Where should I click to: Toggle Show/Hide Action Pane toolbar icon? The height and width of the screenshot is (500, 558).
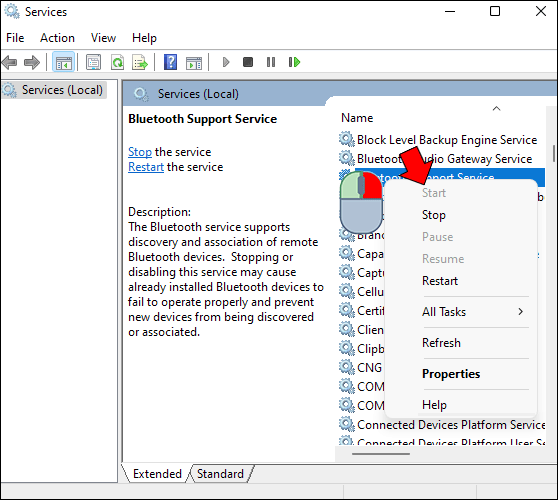coord(194,63)
